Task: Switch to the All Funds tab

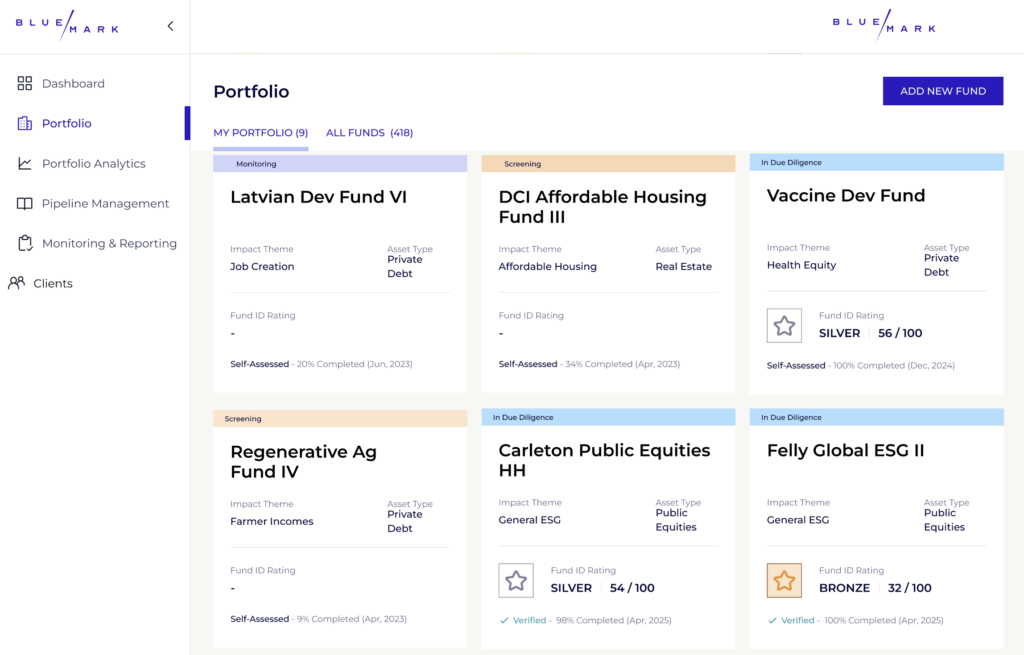Action: point(369,133)
